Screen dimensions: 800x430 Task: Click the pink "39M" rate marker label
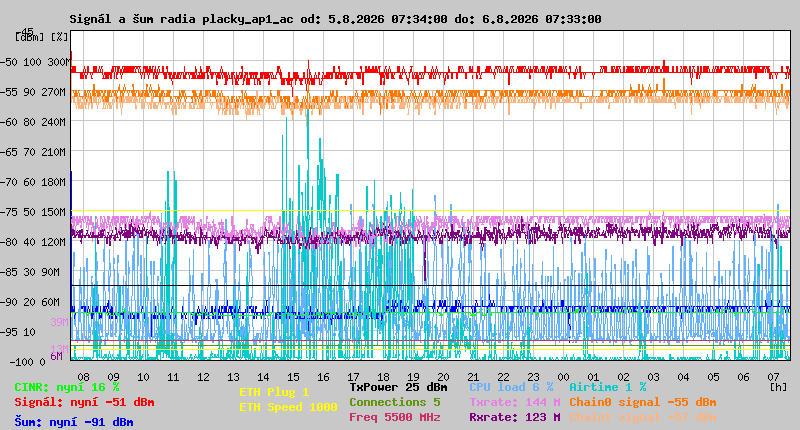click(x=59, y=322)
